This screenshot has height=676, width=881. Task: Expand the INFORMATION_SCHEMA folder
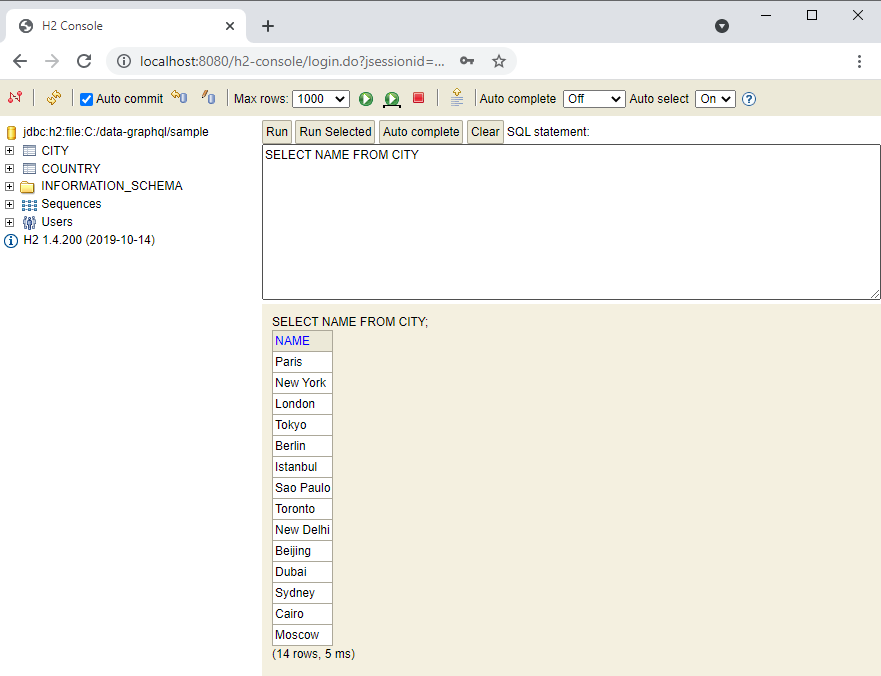(x=8, y=185)
